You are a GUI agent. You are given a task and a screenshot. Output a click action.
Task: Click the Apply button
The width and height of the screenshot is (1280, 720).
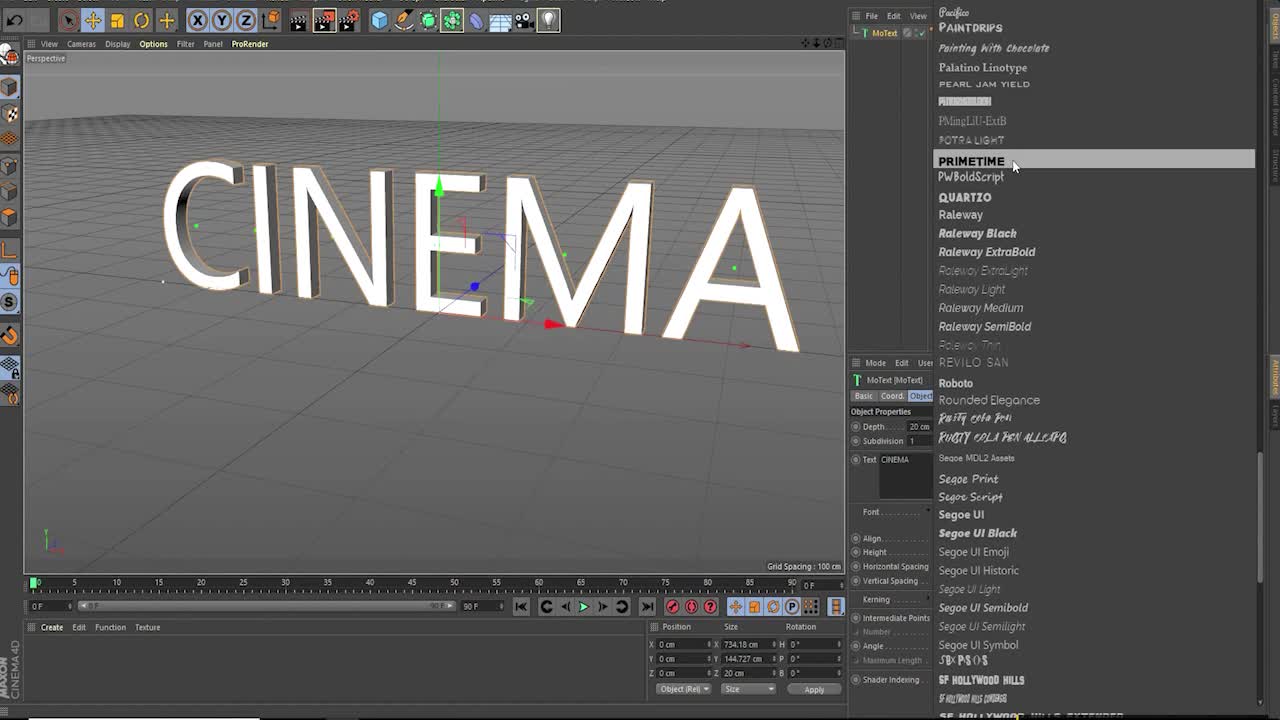coord(814,689)
